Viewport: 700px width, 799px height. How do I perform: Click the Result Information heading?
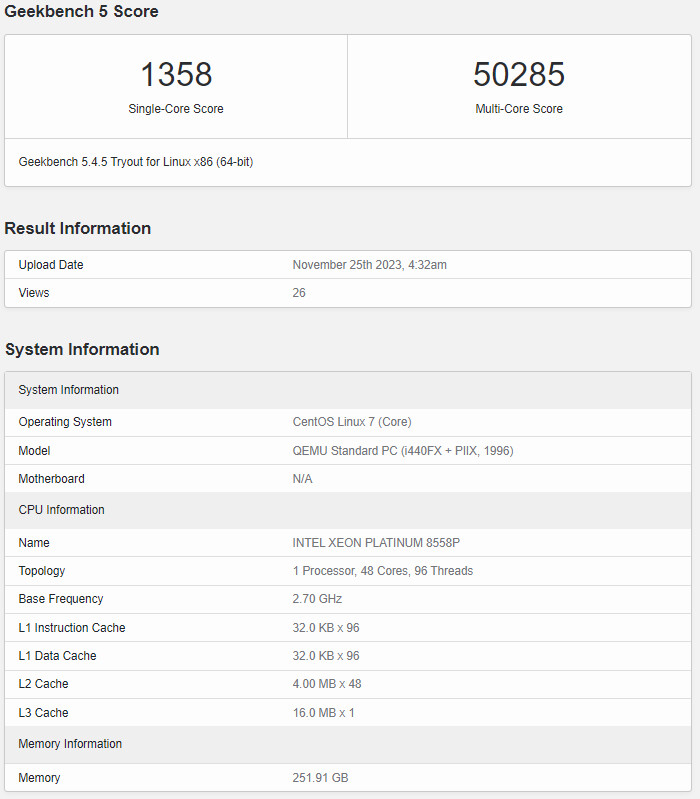[77, 228]
